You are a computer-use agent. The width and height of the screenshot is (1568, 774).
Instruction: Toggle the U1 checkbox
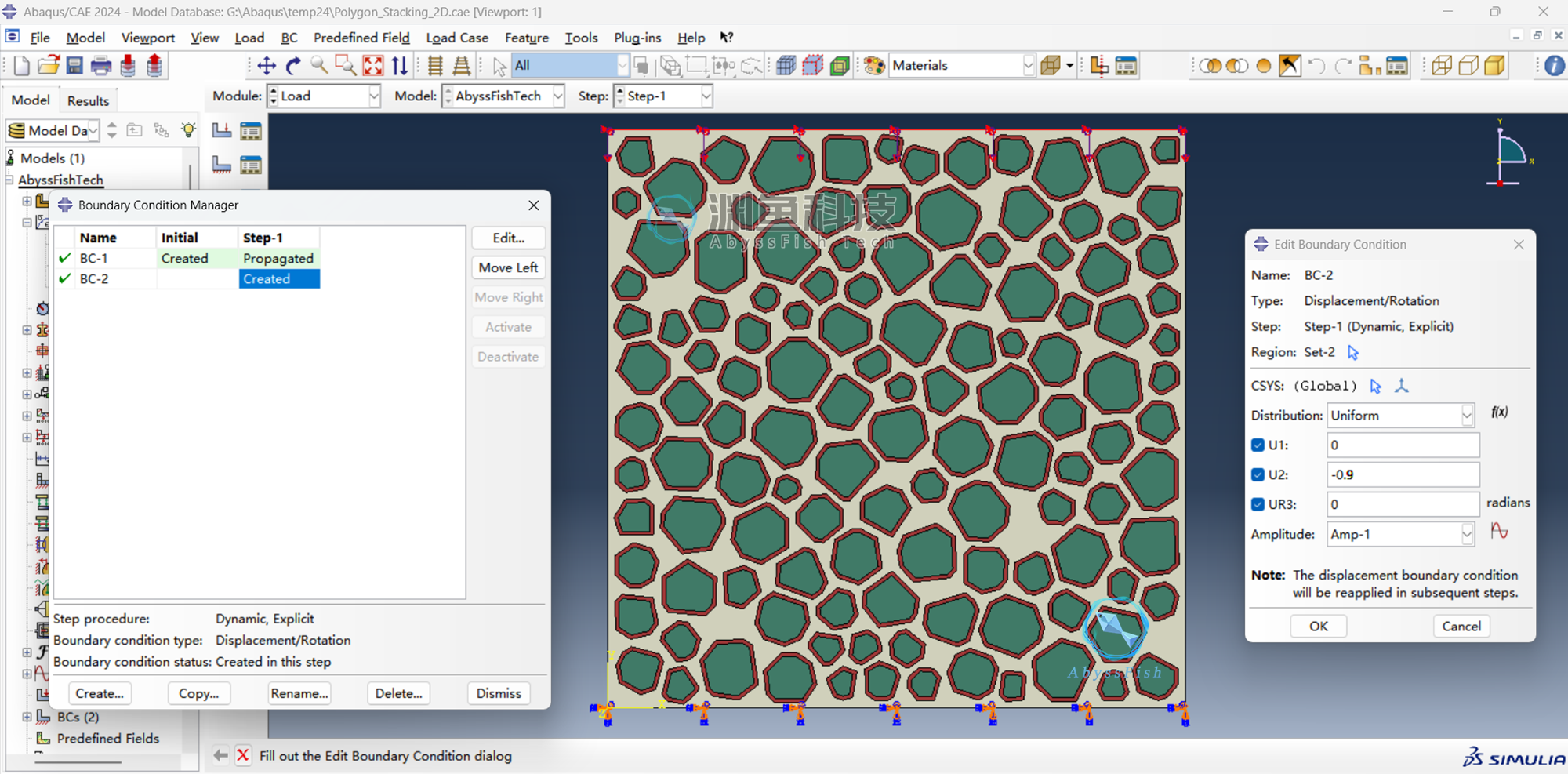1258,445
